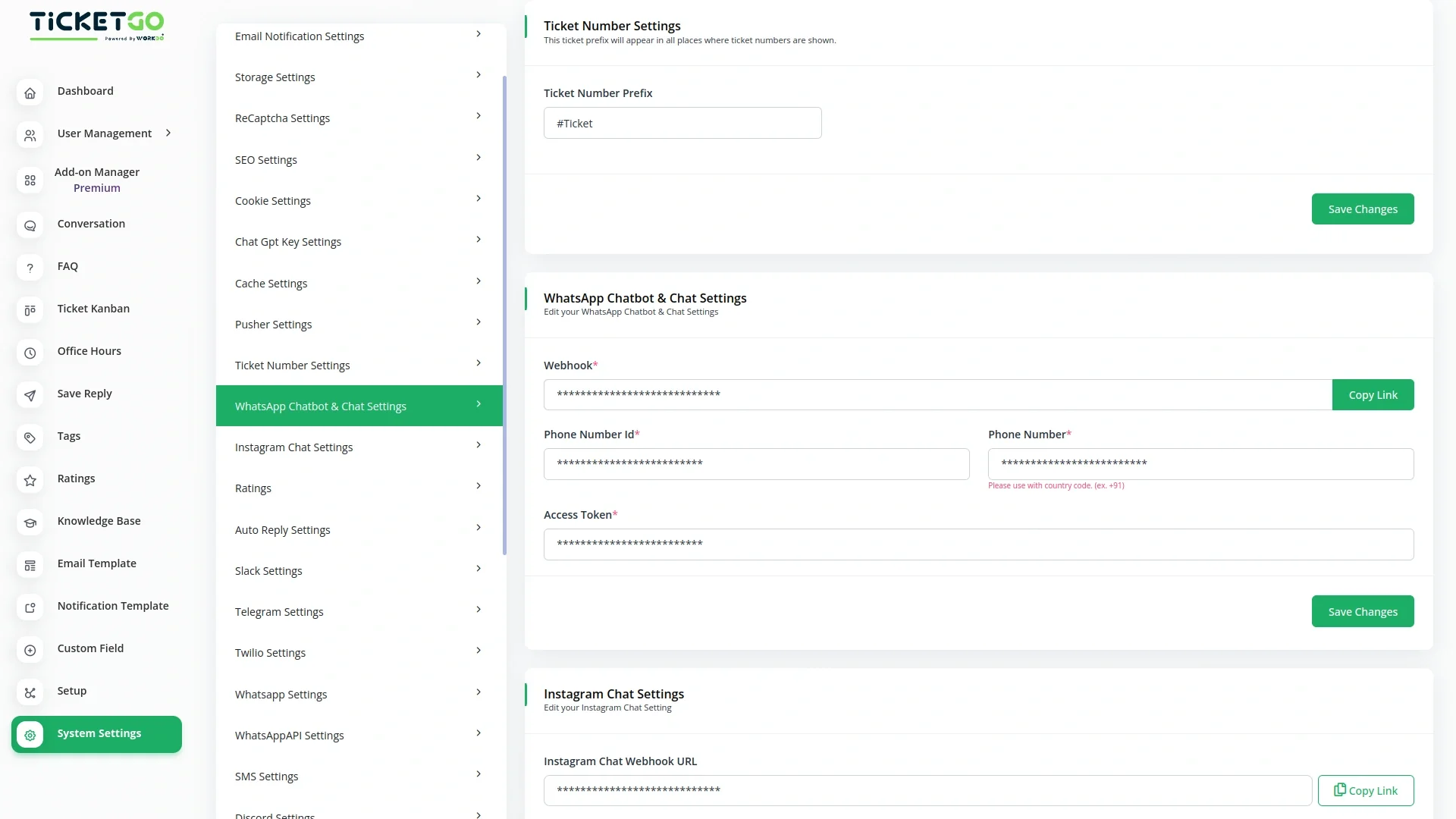Open the System Settings sidebar item
1456x819 pixels.
(x=97, y=733)
